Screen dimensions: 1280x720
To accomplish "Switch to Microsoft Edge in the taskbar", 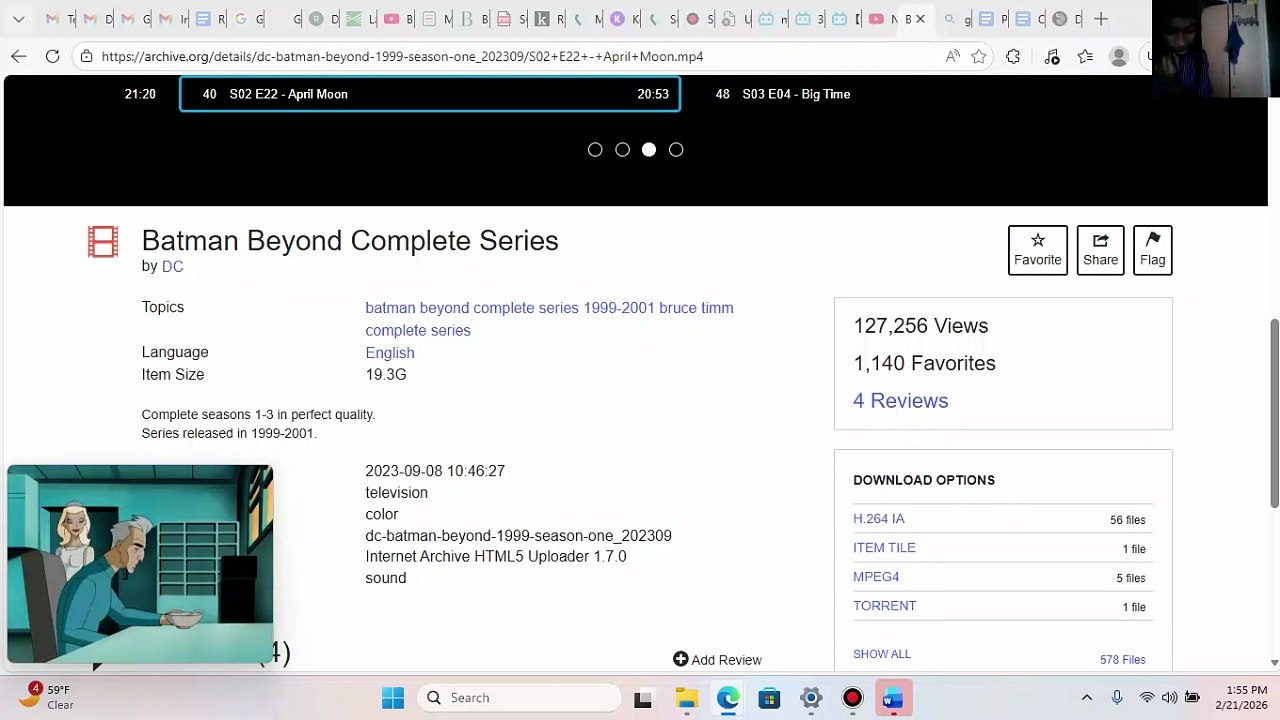I will coord(728,698).
